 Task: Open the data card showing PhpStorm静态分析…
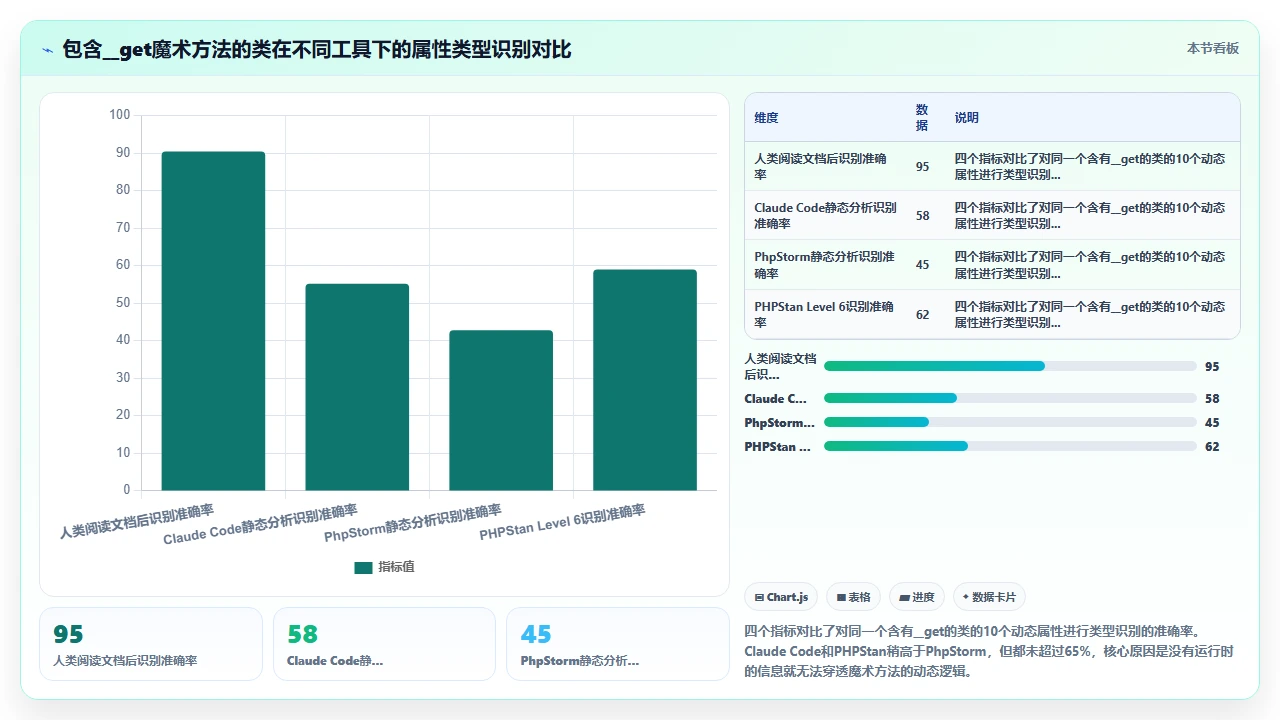pyautogui.click(x=618, y=644)
